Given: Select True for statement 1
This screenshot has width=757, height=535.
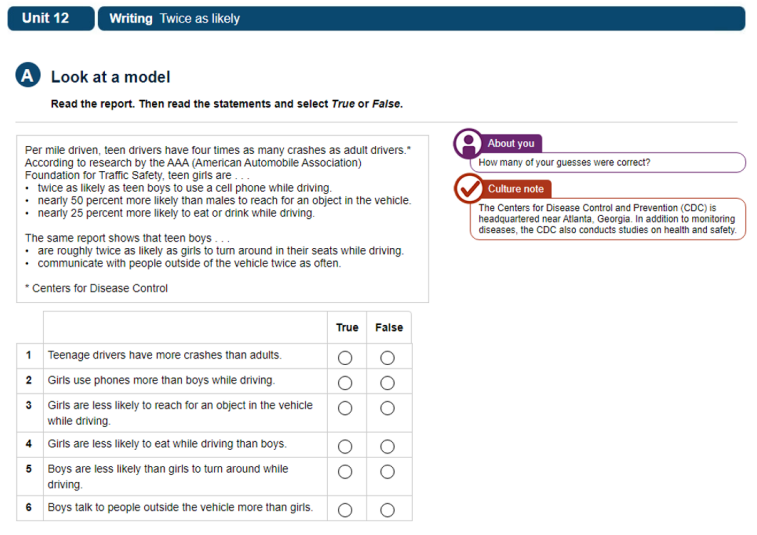Looking at the screenshot, I should coord(345,357).
